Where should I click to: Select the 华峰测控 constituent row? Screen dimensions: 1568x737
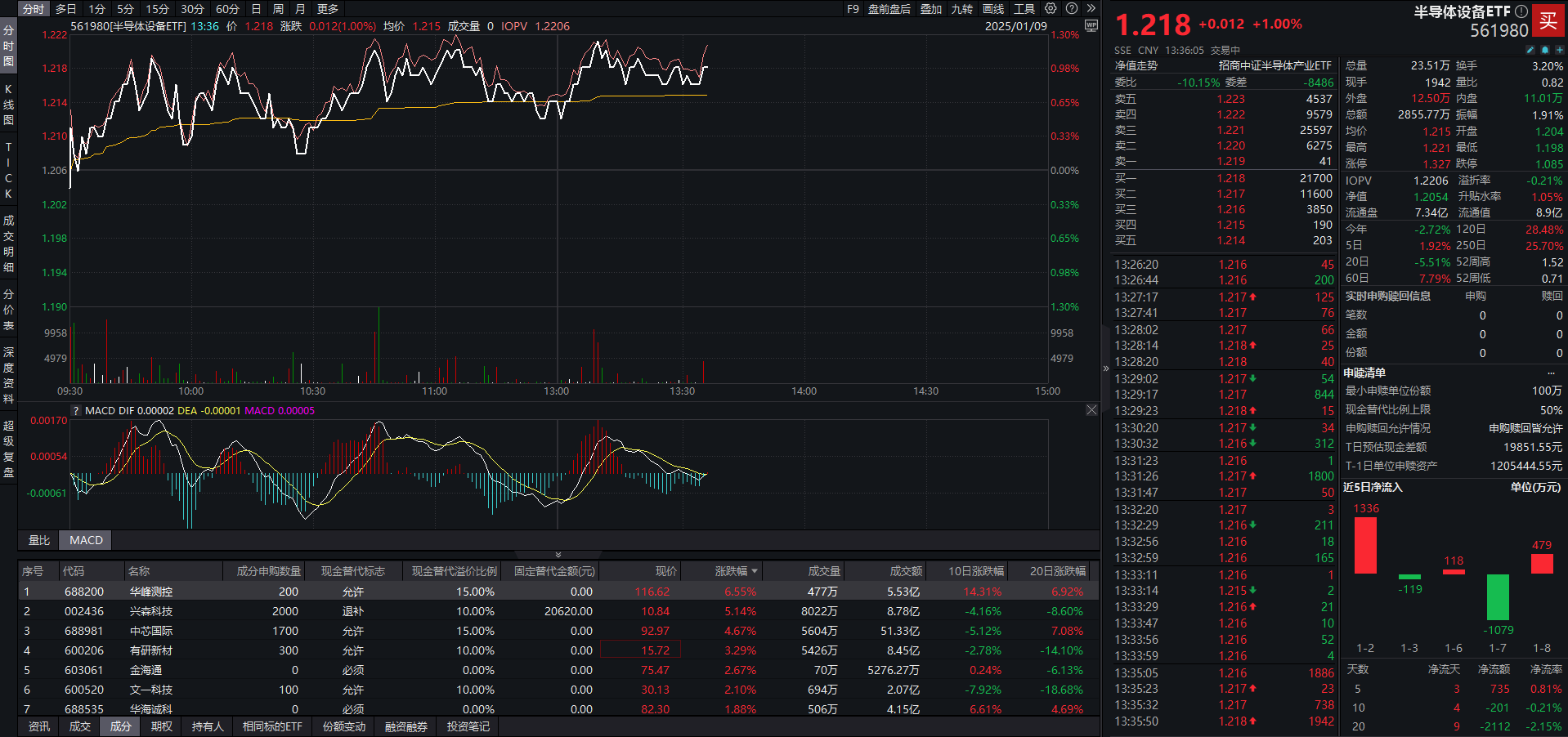pyautogui.click(x=151, y=592)
